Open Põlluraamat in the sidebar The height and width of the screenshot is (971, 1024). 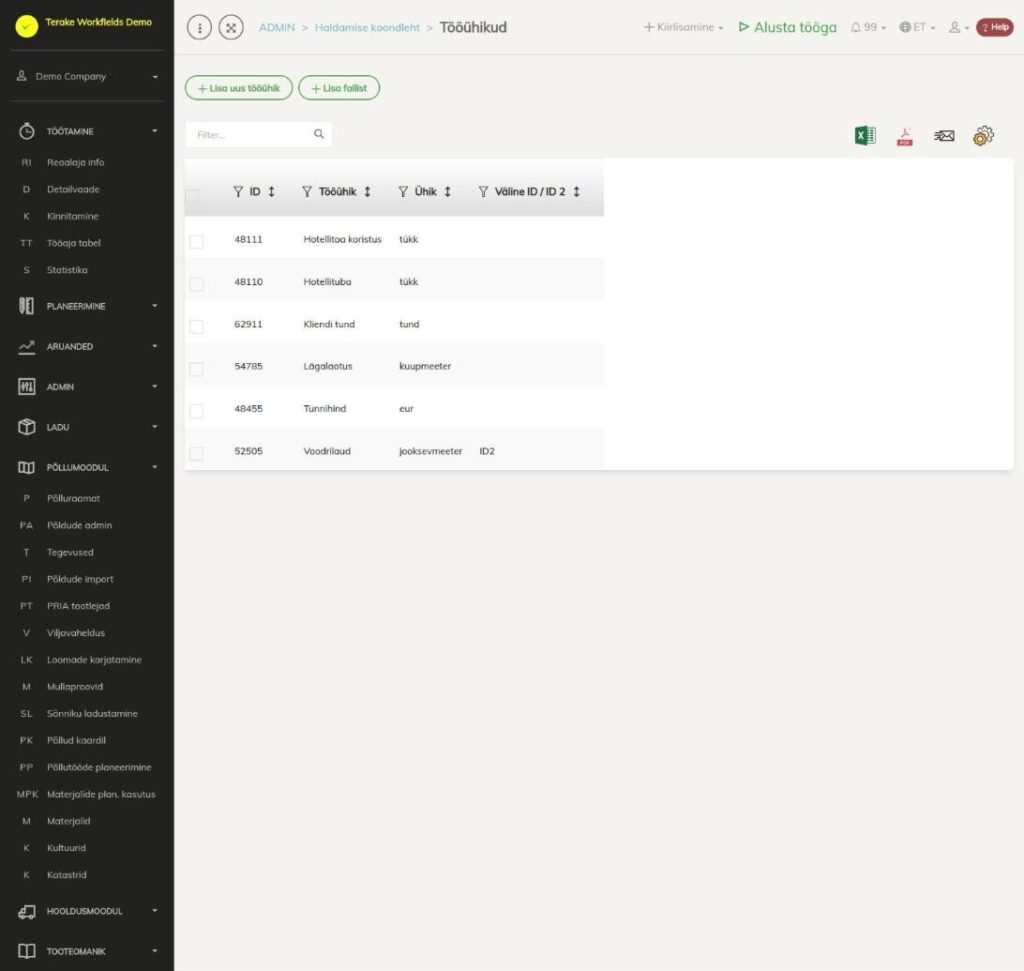[73, 498]
